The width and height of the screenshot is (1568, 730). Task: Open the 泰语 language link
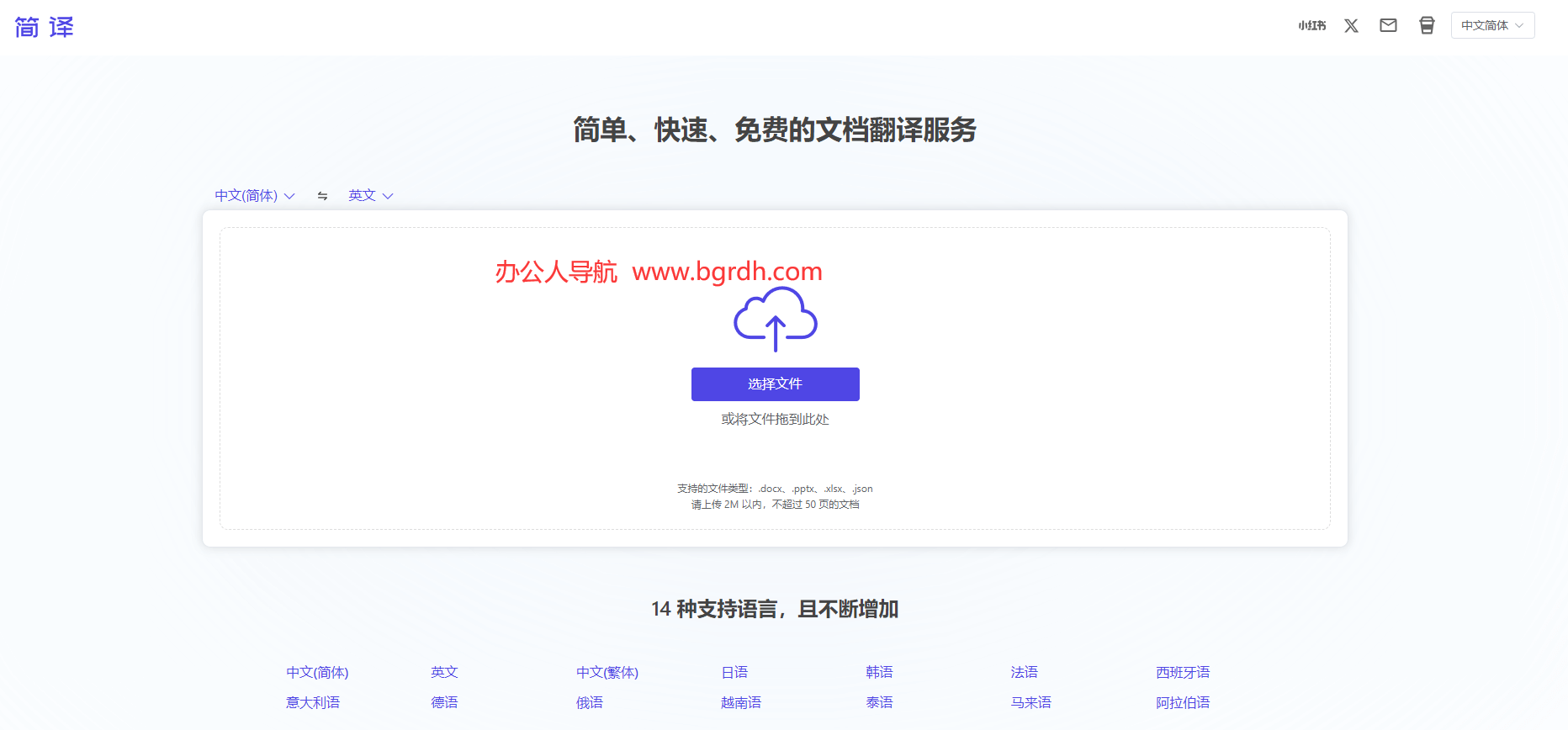[x=879, y=702]
